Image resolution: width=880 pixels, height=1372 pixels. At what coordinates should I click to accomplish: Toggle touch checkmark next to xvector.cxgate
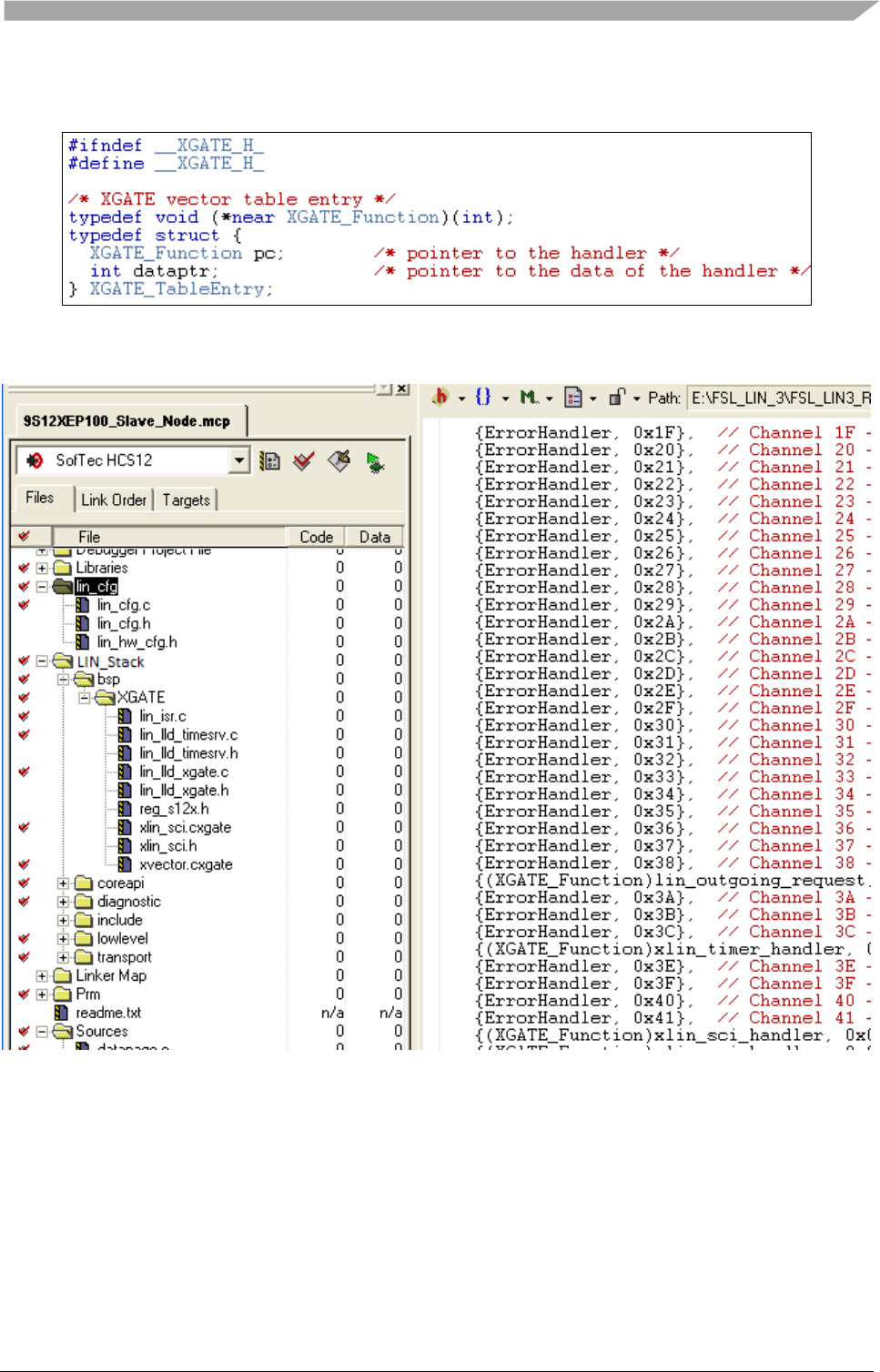(24, 864)
